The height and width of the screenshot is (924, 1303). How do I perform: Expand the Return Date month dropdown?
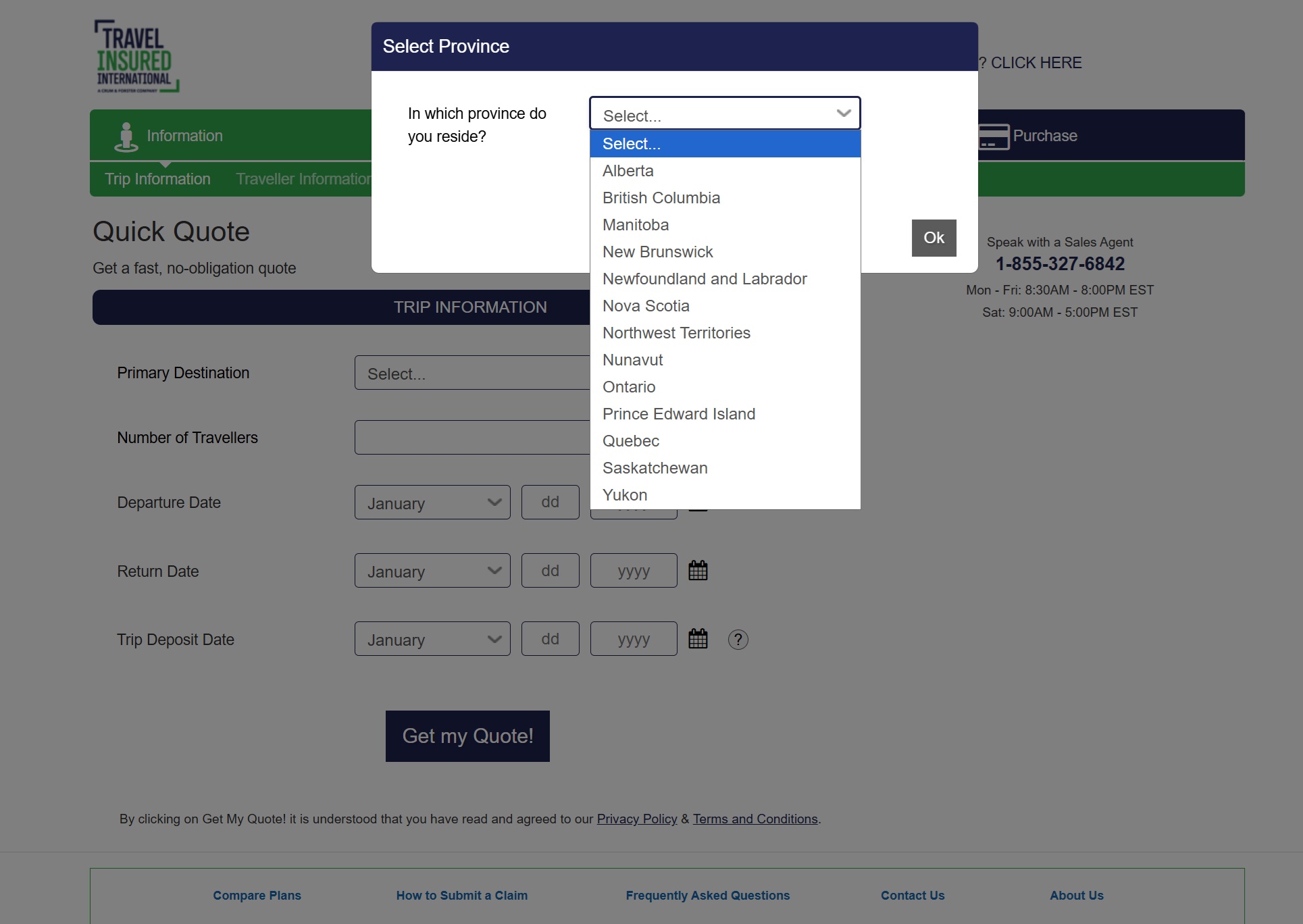tap(432, 571)
